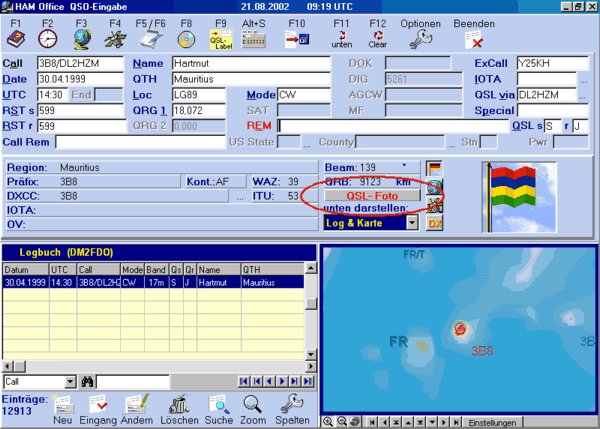The width and height of the screenshot is (600, 429).
Task: Pan the map far right with the bar-right arrow
Action: coord(456,422)
